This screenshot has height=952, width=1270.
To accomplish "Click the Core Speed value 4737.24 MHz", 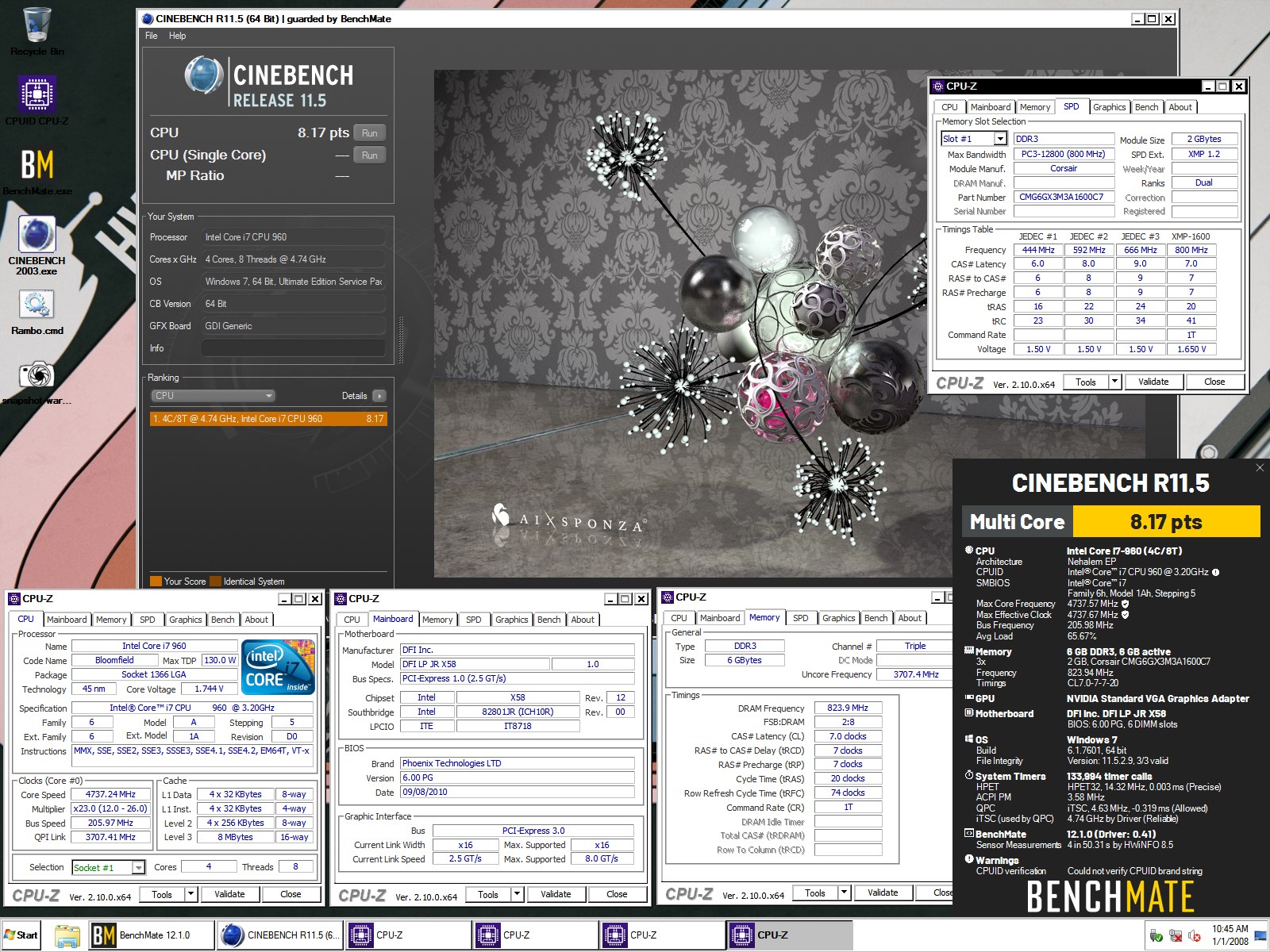I will click(x=111, y=795).
